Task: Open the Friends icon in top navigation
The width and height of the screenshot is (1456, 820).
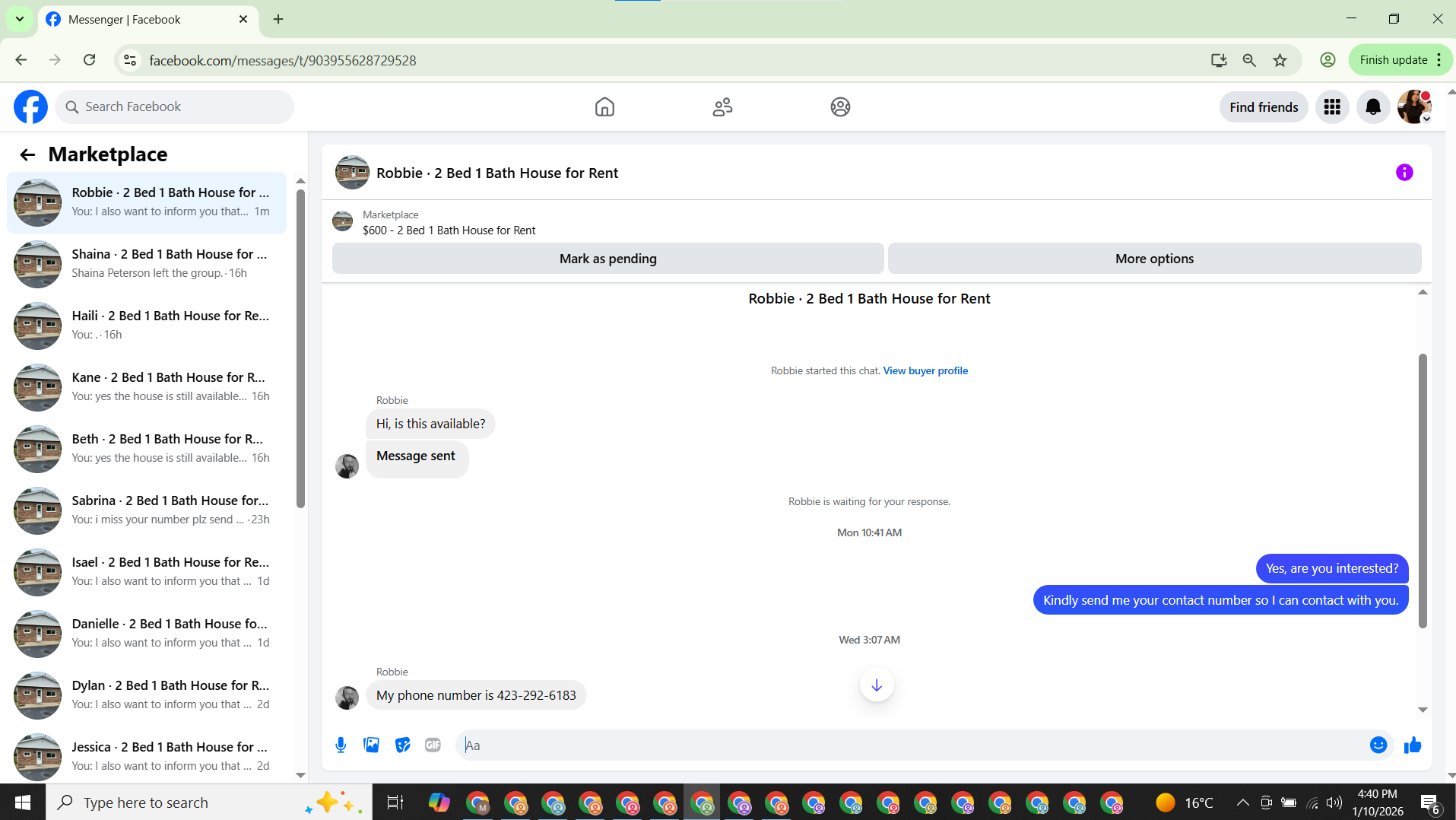Action: [722, 106]
